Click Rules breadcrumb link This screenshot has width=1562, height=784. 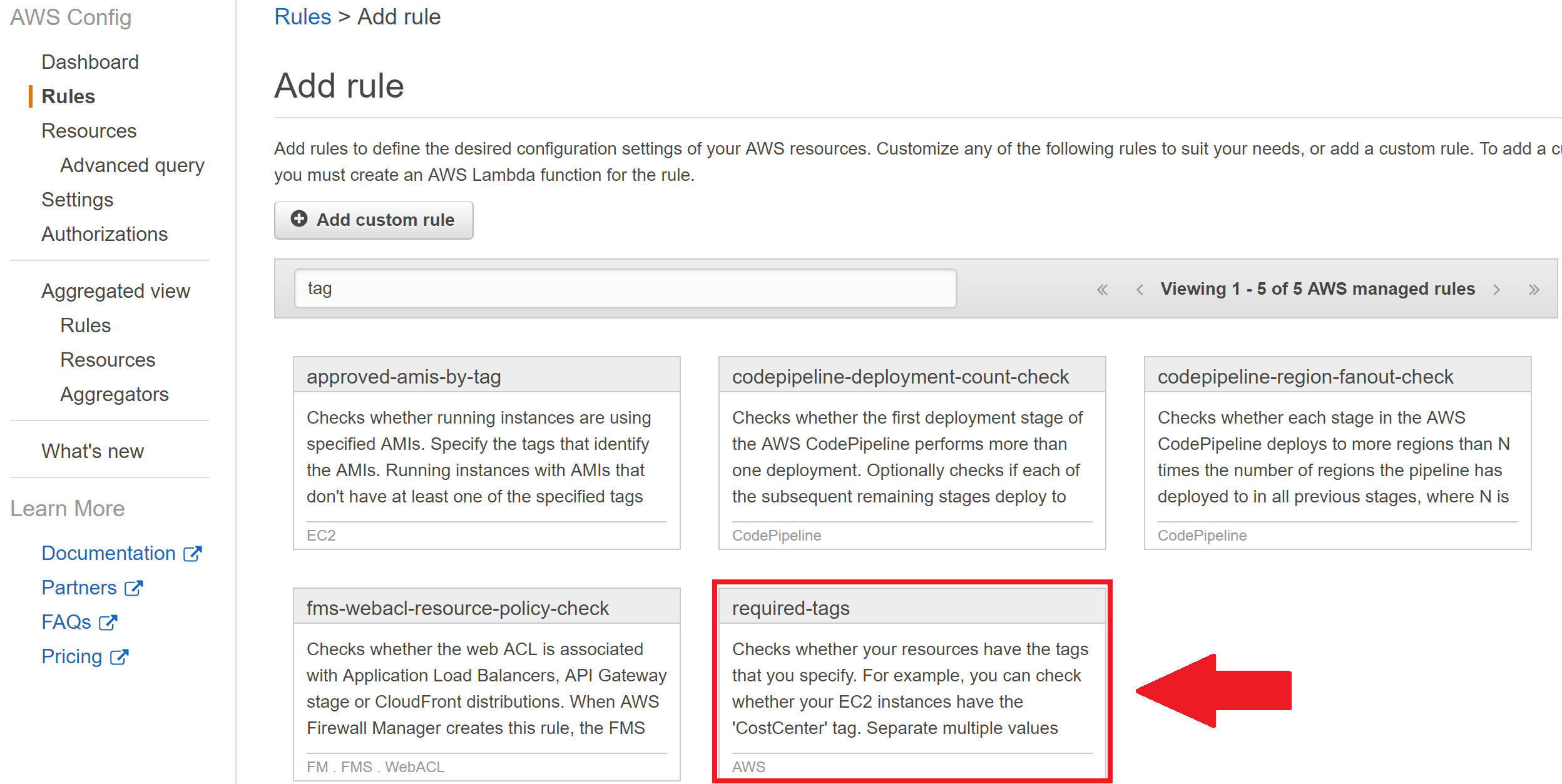[x=302, y=17]
